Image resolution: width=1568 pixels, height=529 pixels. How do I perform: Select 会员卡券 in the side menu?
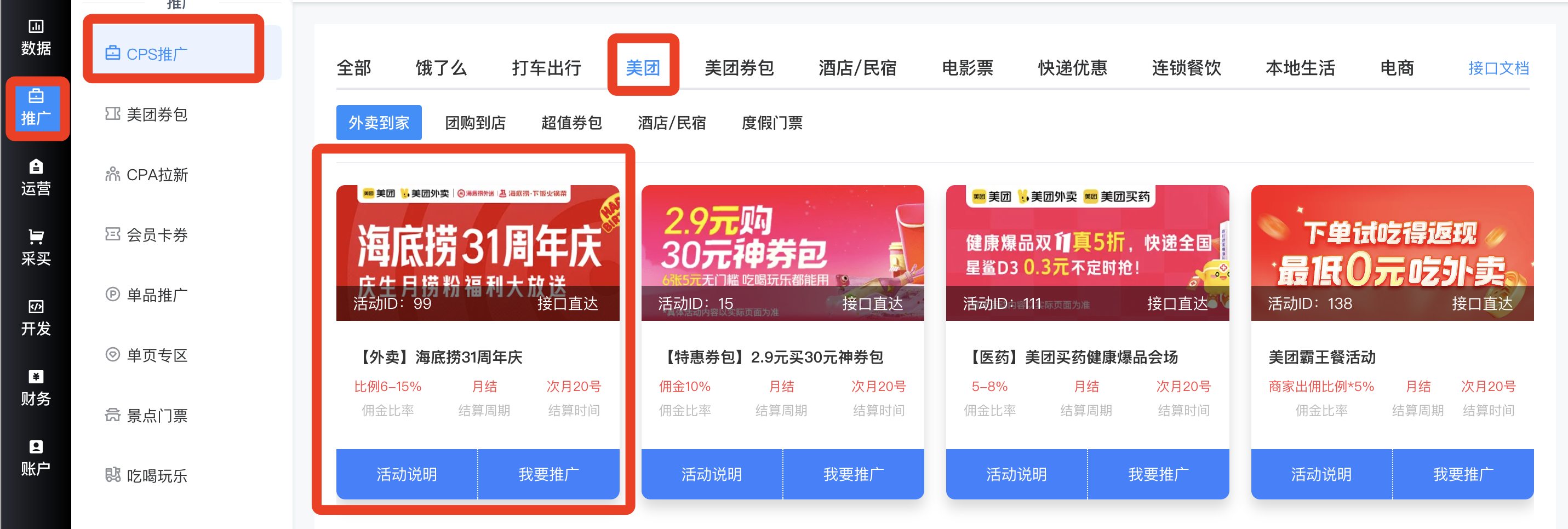tap(147, 235)
